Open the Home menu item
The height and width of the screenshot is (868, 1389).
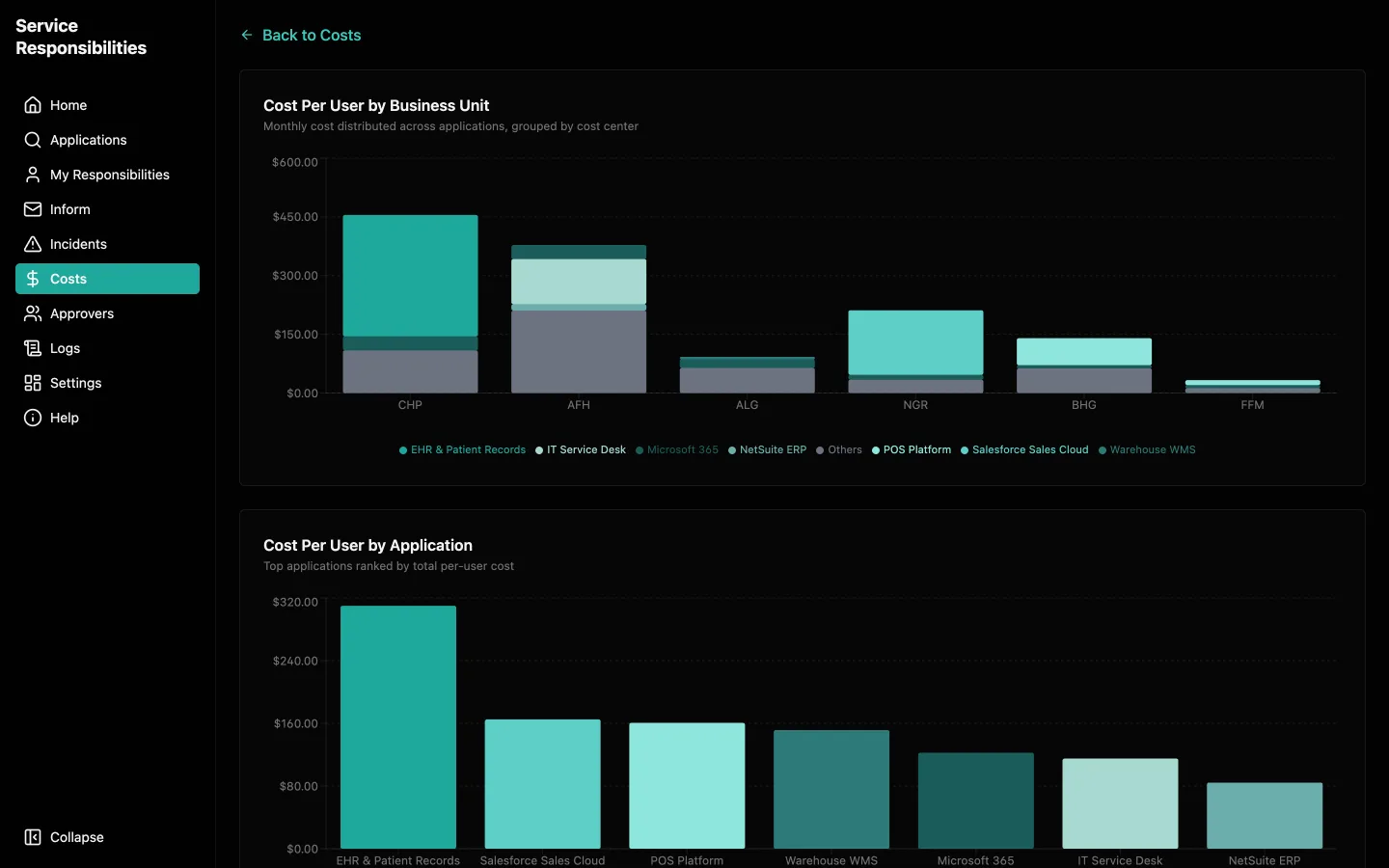click(107, 105)
